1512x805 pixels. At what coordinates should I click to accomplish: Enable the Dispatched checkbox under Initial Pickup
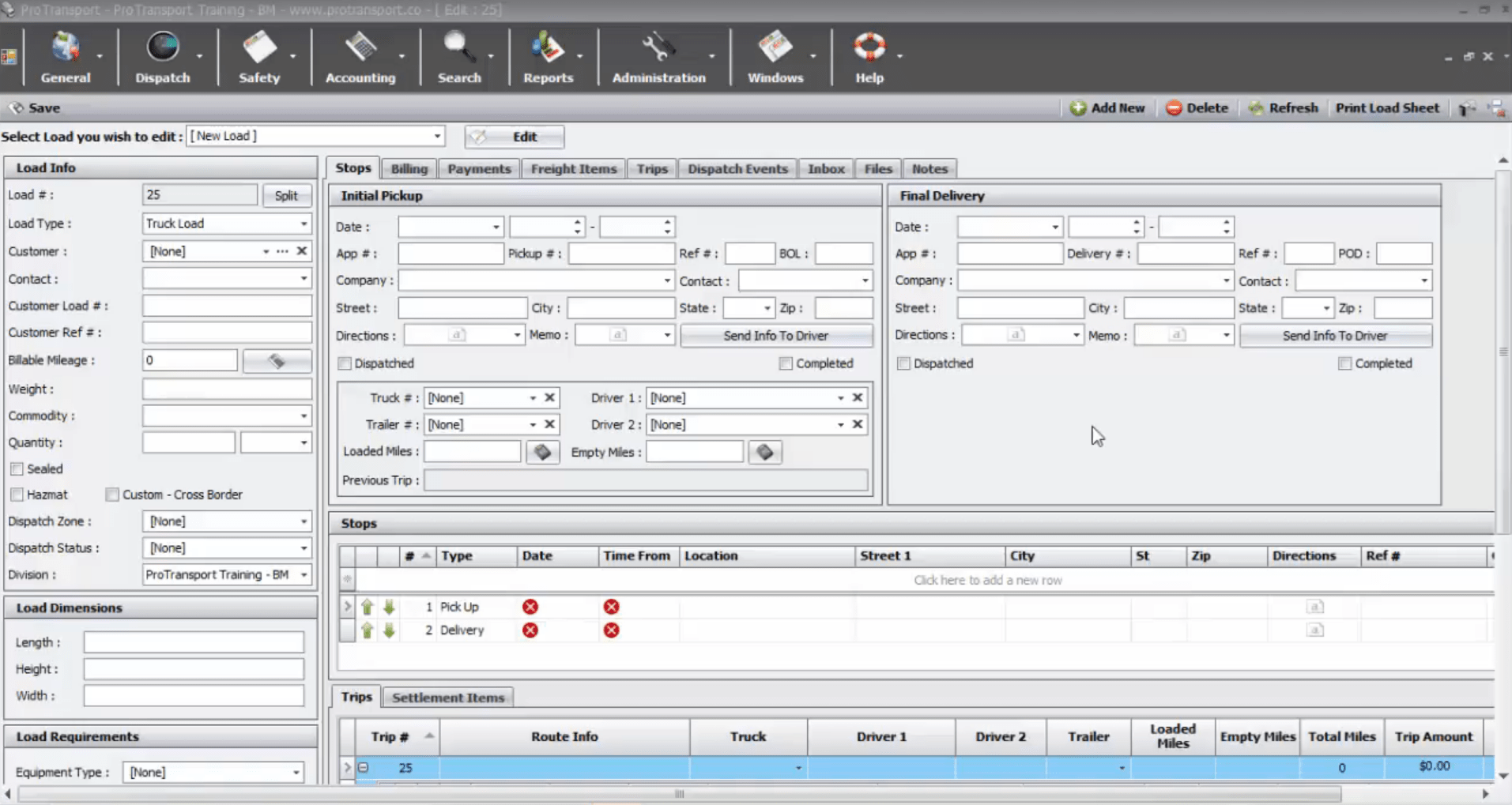(x=344, y=363)
